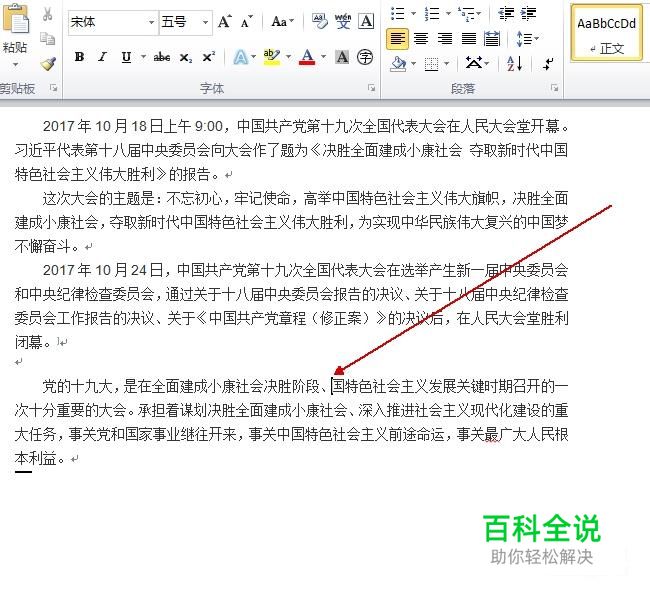650x600 pixels.
Task: Toggle underline formatting
Action: point(126,57)
